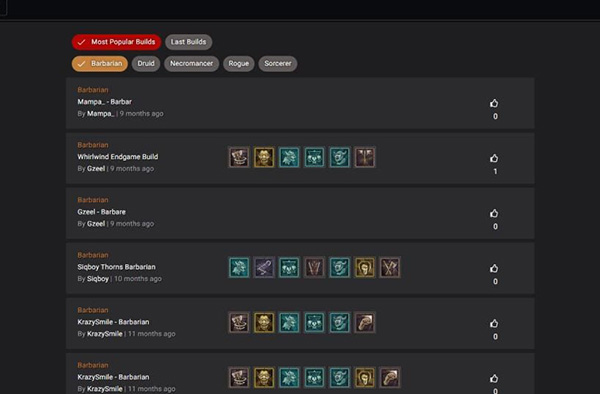The height and width of the screenshot is (394, 600).
Task: Click the gold skill icon in Whirlwind Endgame Build row
Action: click(264, 157)
